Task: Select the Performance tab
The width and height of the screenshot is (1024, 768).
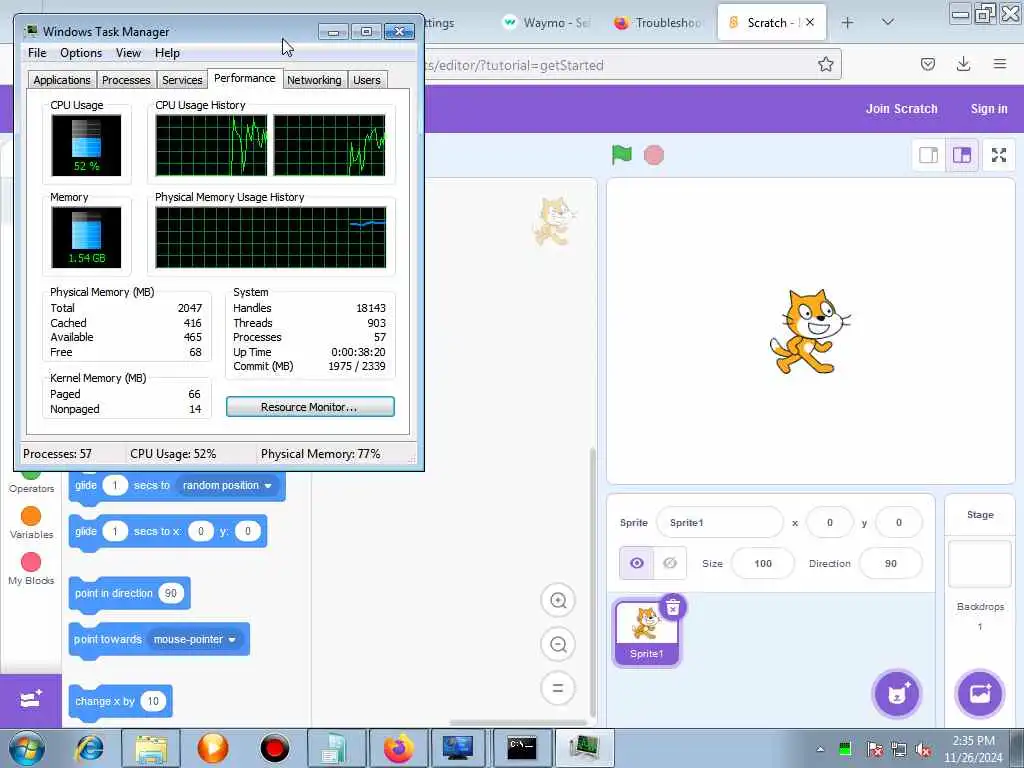Action: pyautogui.click(x=245, y=78)
